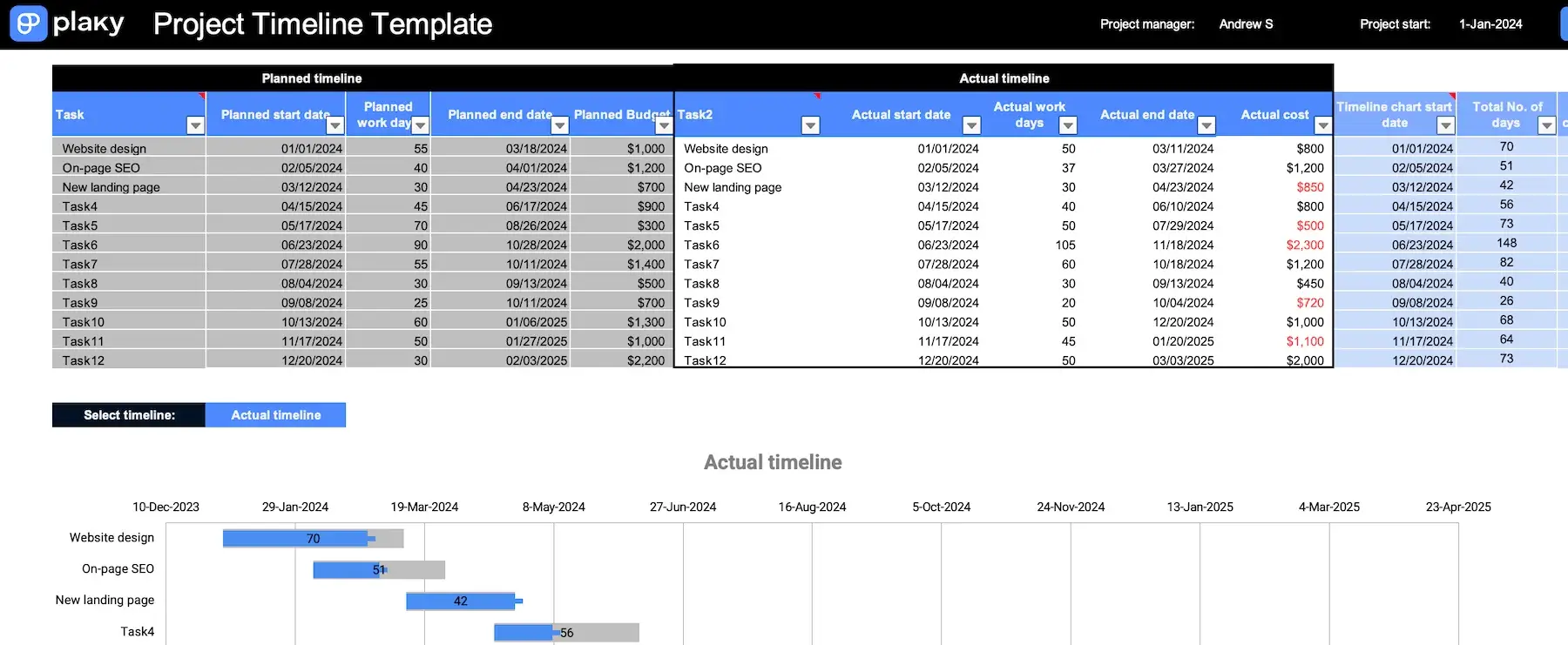Select actual cost $850 in red
This screenshot has width=1568, height=645.
(1309, 187)
